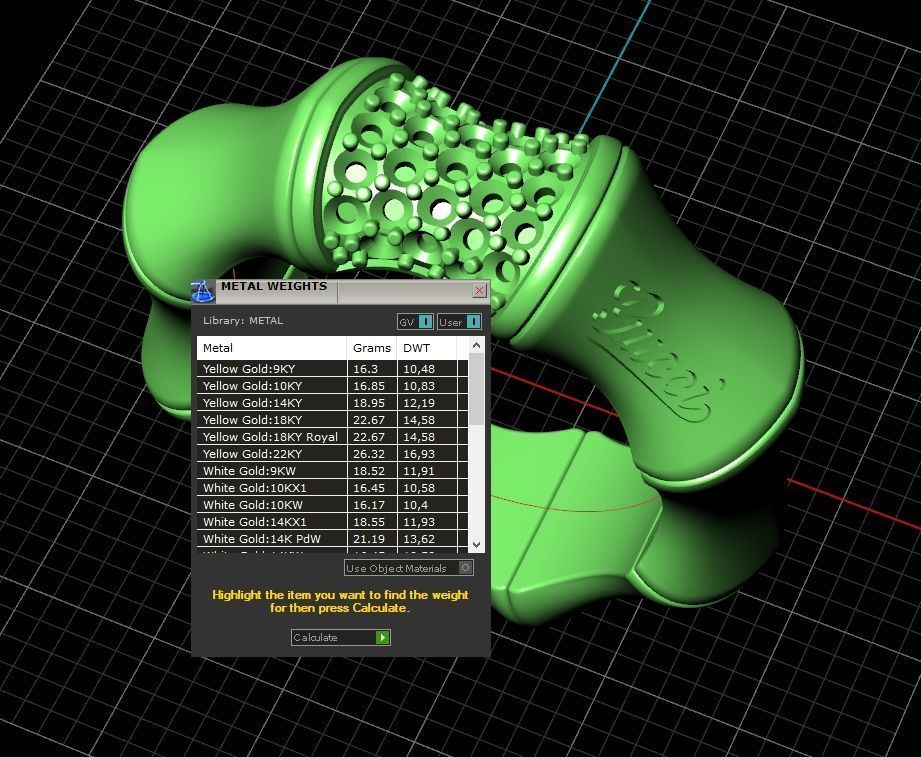The width and height of the screenshot is (921, 757).
Task: Select the Yellow Gold:9KY row
Action: click(332, 369)
